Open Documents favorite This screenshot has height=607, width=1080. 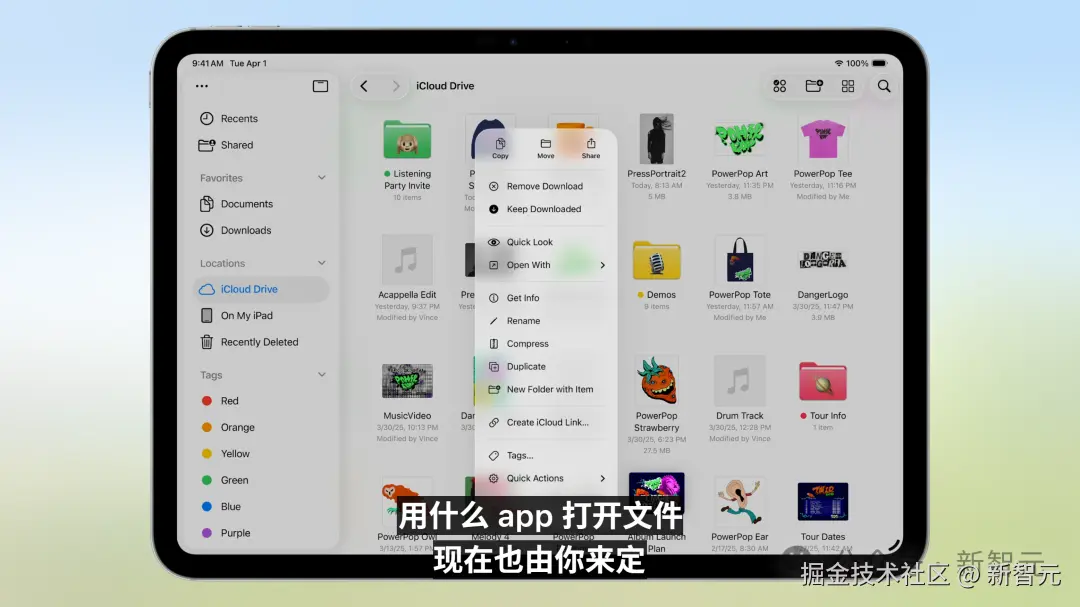262,204
